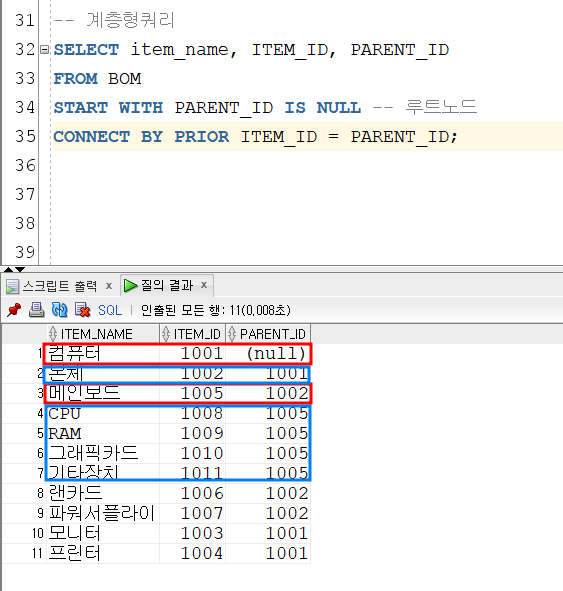Select the 프린터 cell
The width and height of the screenshot is (563, 591).
[x=104, y=553]
